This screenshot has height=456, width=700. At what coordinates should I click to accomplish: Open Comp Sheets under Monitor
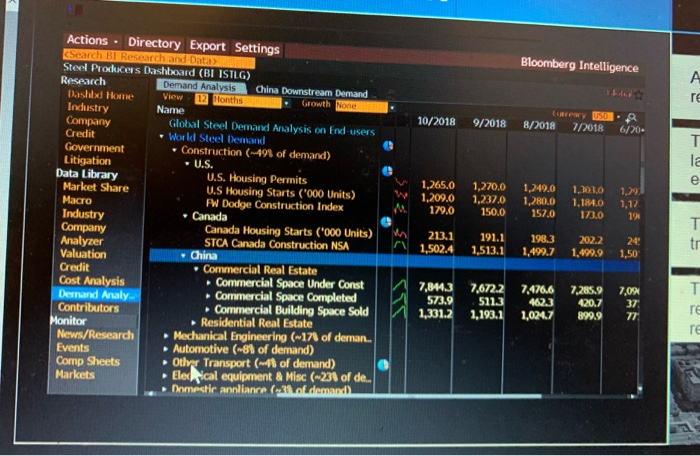pos(88,361)
